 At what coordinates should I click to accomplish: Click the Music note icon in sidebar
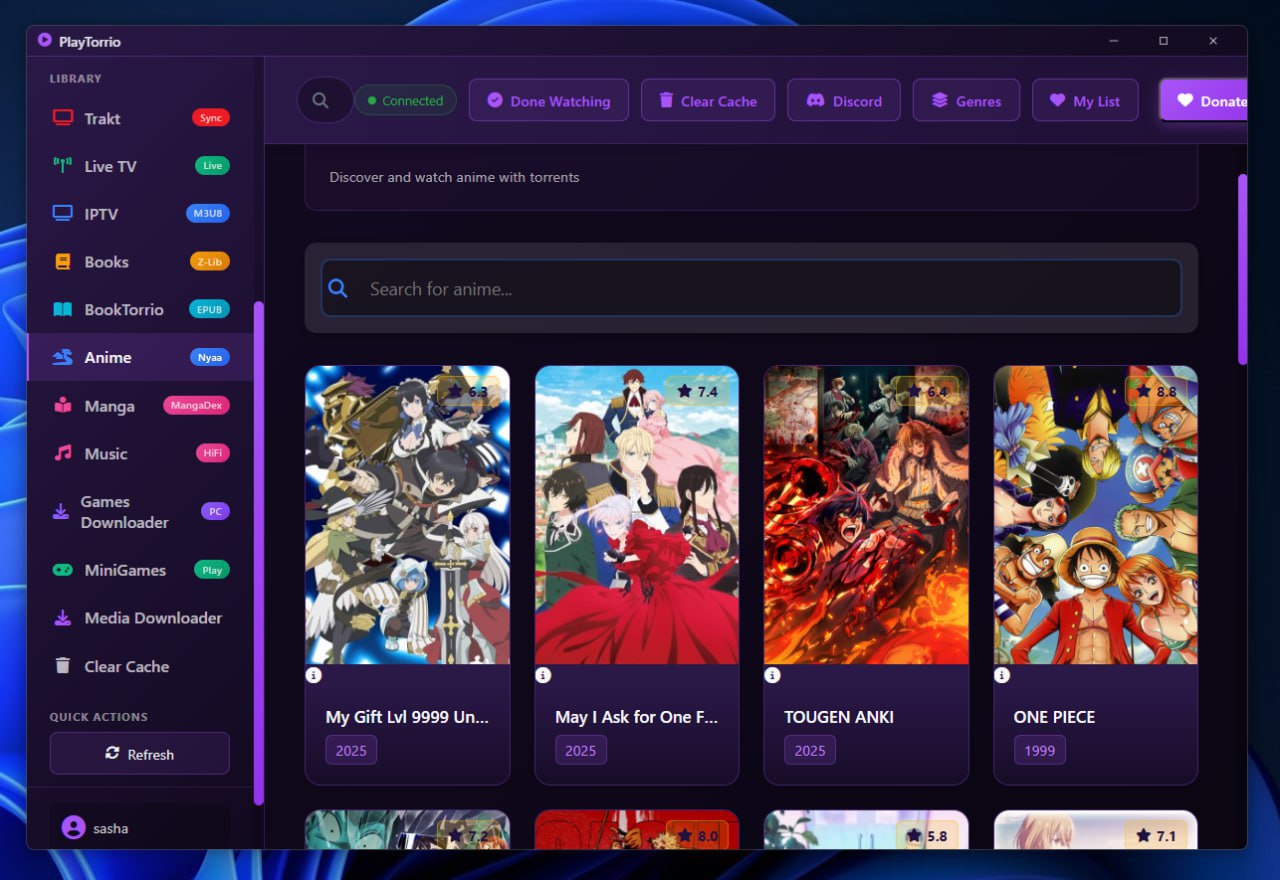point(63,453)
